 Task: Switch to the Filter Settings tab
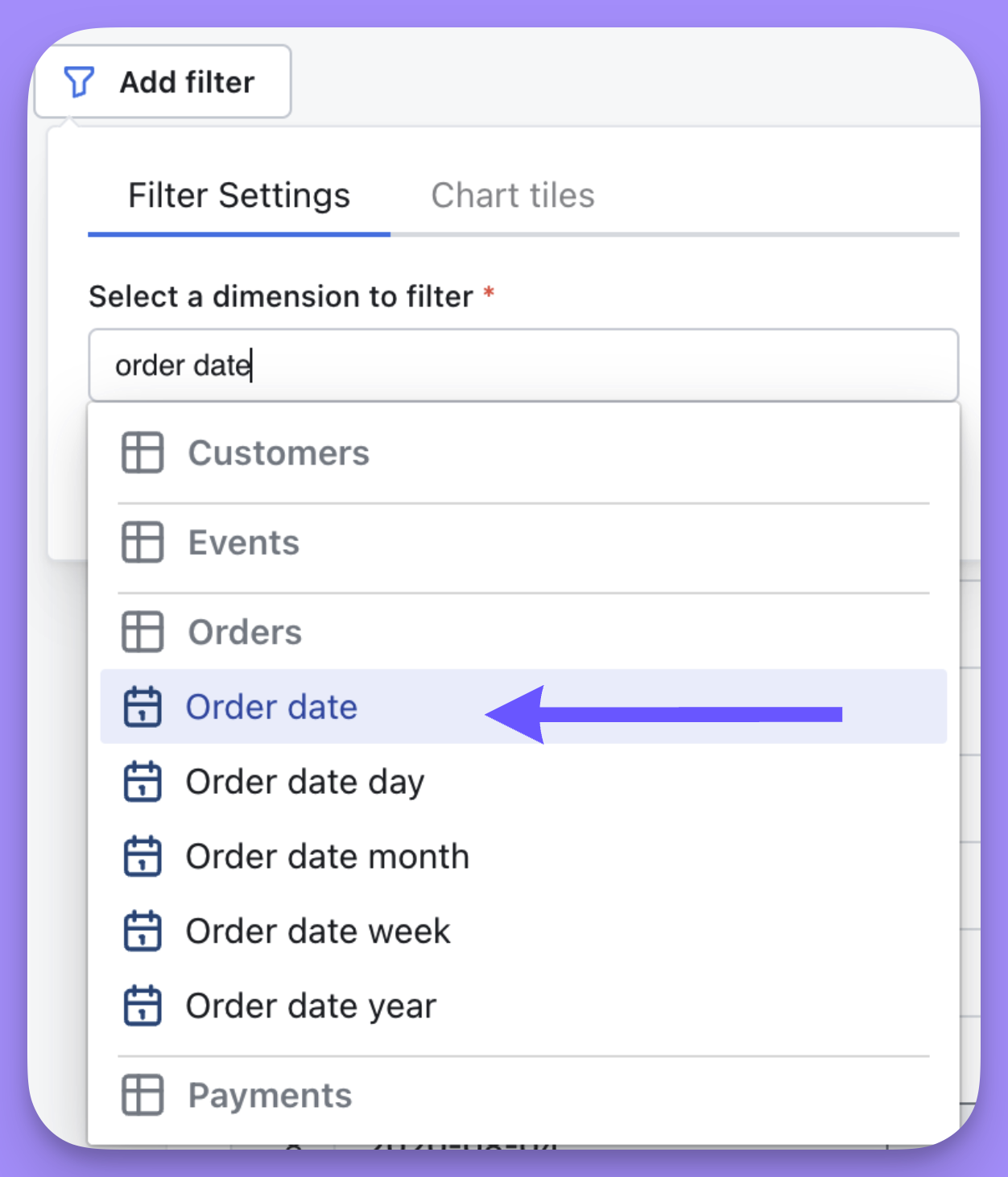click(239, 196)
